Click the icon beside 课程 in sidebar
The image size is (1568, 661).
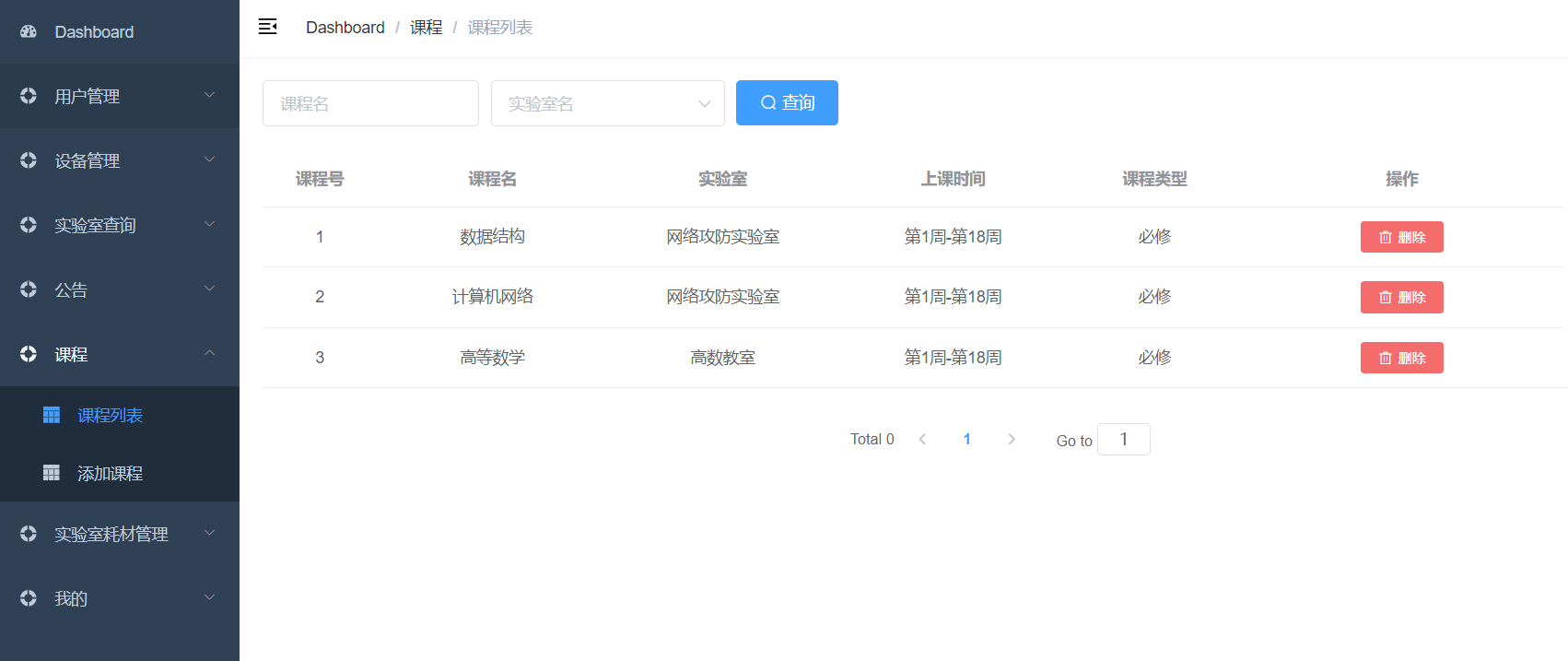(x=29, y=354)
